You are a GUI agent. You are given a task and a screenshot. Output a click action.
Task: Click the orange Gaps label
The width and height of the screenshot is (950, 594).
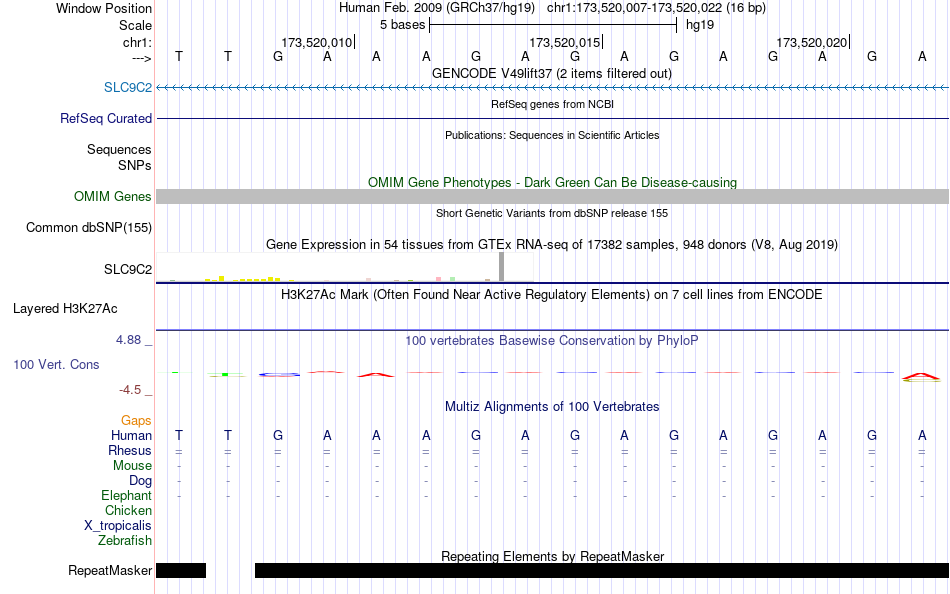coord(136,421)
